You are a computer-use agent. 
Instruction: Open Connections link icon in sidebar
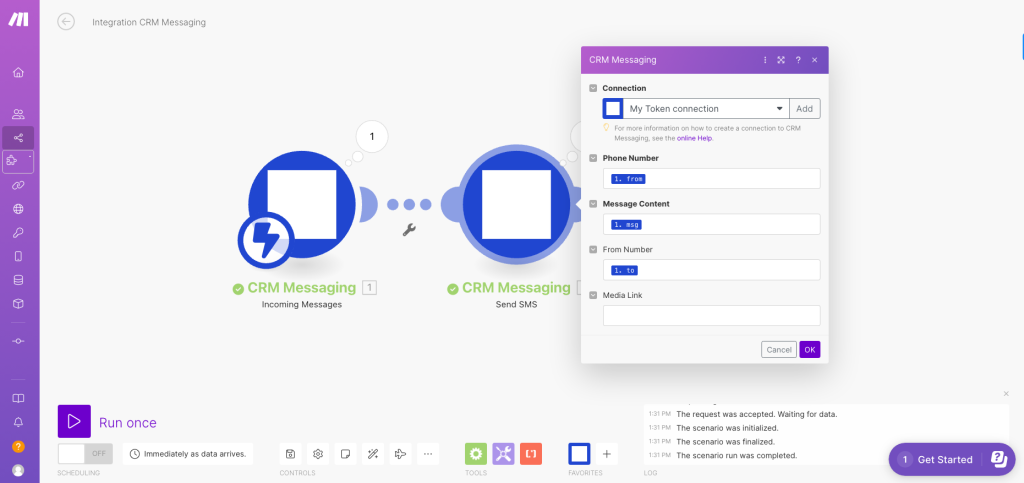[x=18, y=185]
